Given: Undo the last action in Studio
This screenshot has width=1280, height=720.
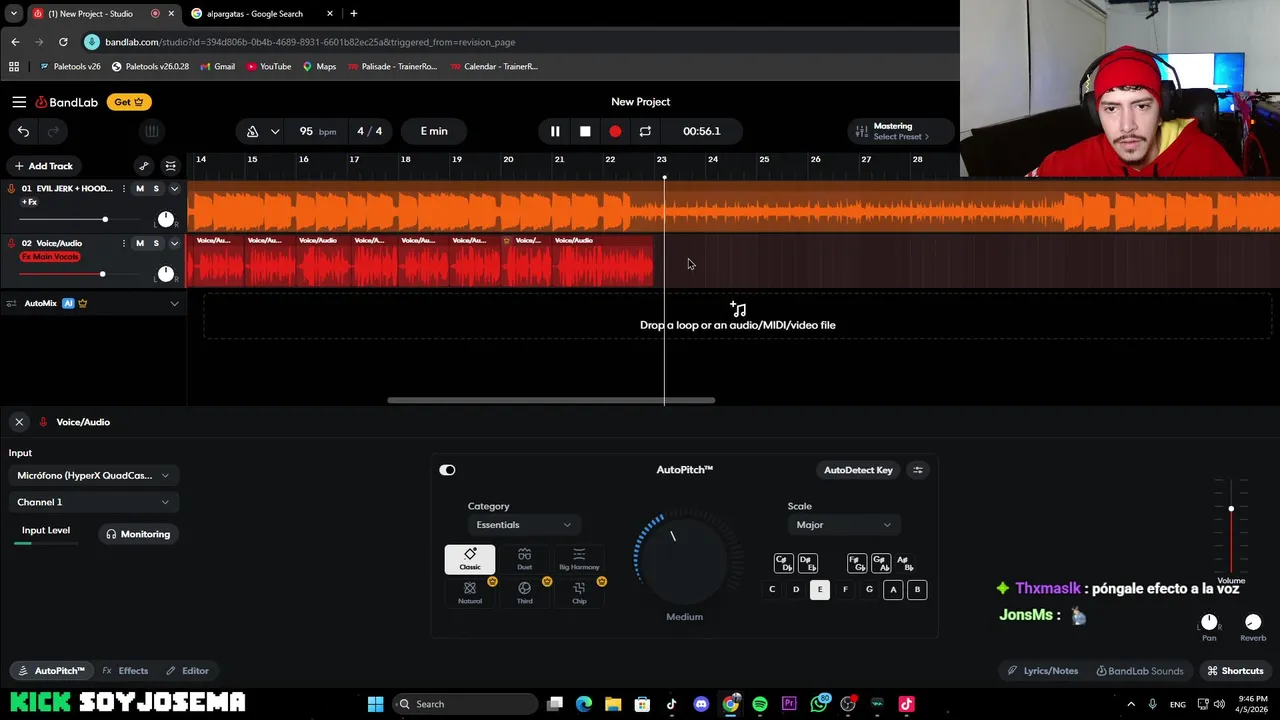Looking at the screenshot, I should tap(23, 131).
